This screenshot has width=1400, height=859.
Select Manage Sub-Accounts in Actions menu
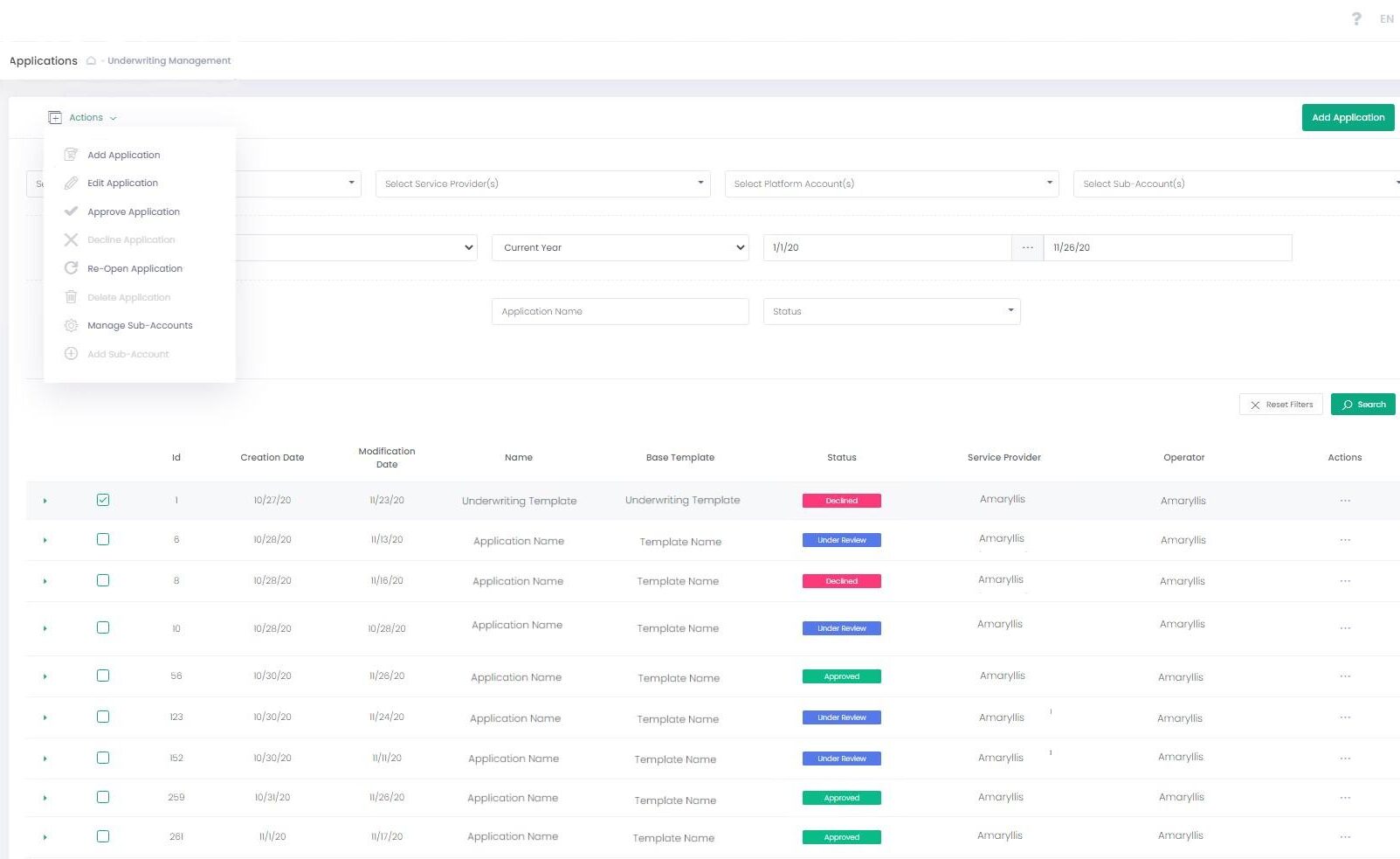coord(140,325)
